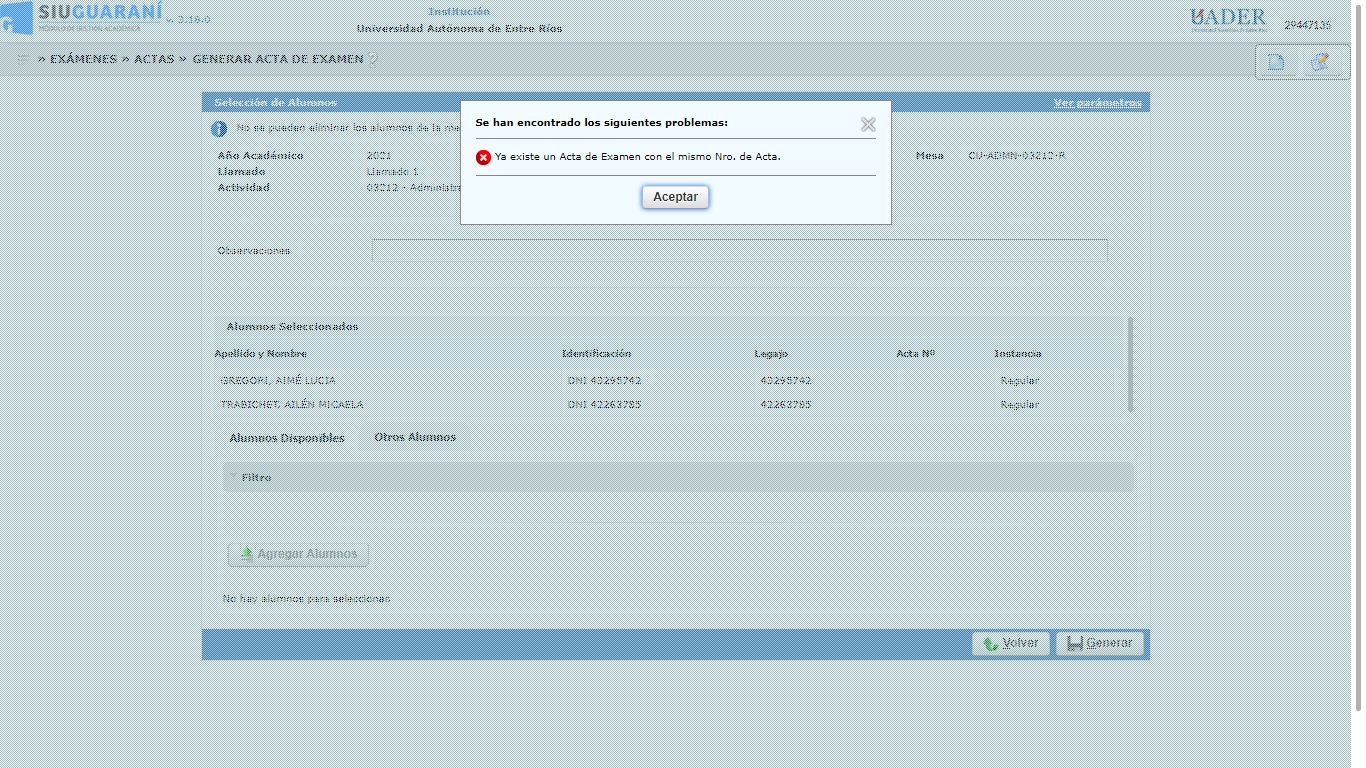Expand the Filtro section
The image size is (1366, 768).
[256, 478]
